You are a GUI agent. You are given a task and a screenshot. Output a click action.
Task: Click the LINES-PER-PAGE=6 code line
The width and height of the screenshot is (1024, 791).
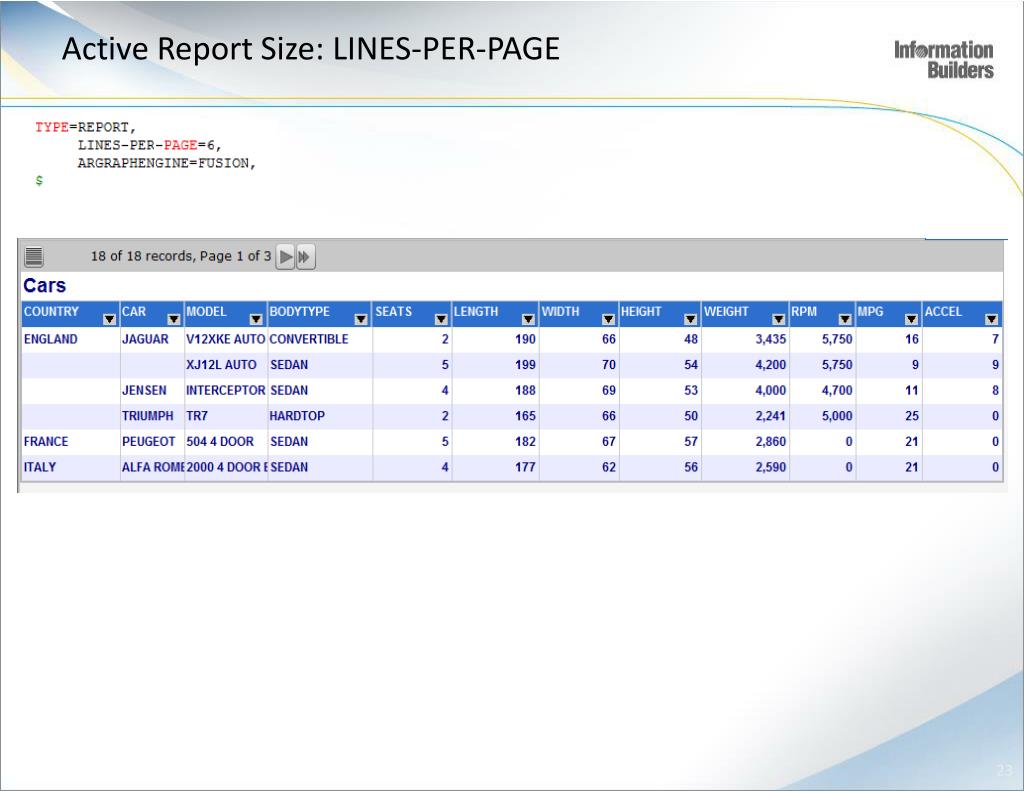point(150,145)
